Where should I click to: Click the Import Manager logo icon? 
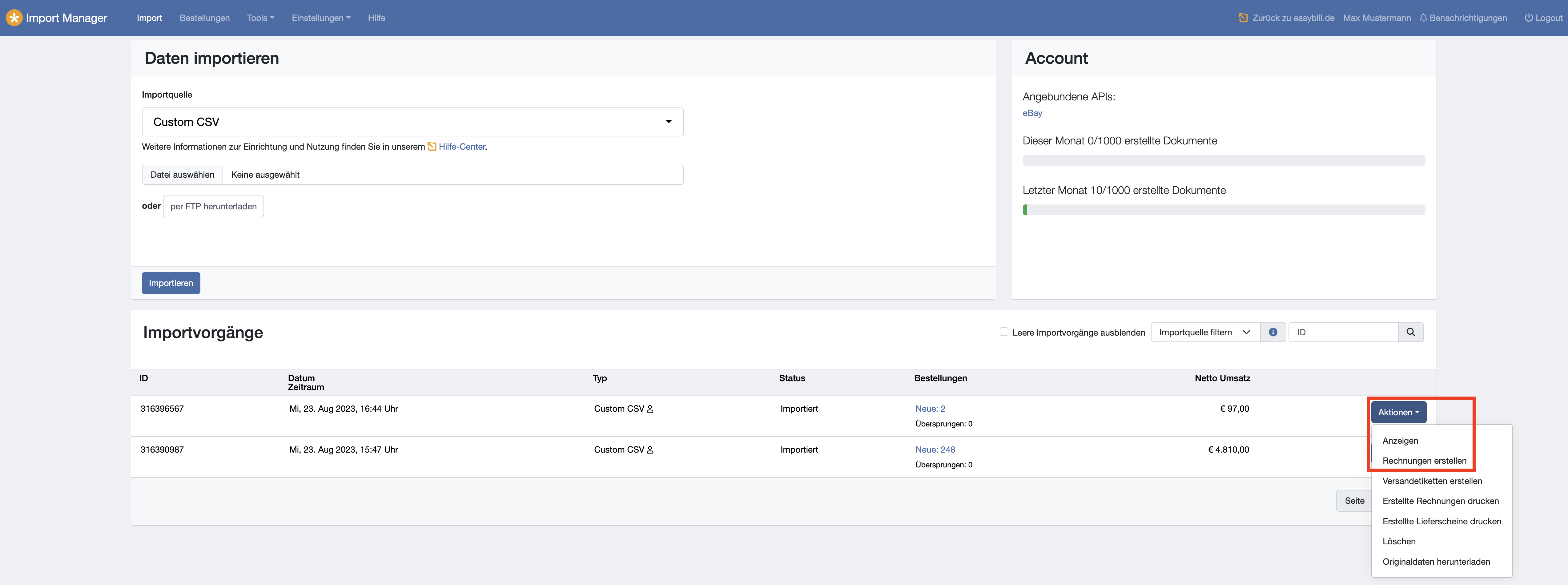pyautogui.click(x=14, y=18)
